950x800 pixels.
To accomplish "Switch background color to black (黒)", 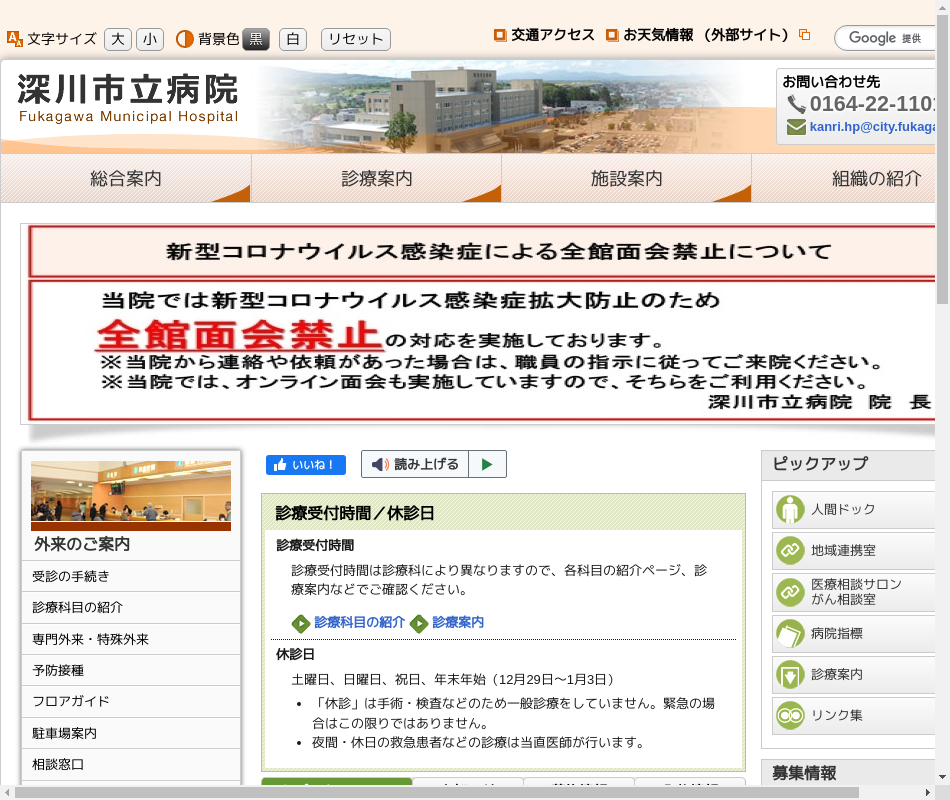I will 256,39.
